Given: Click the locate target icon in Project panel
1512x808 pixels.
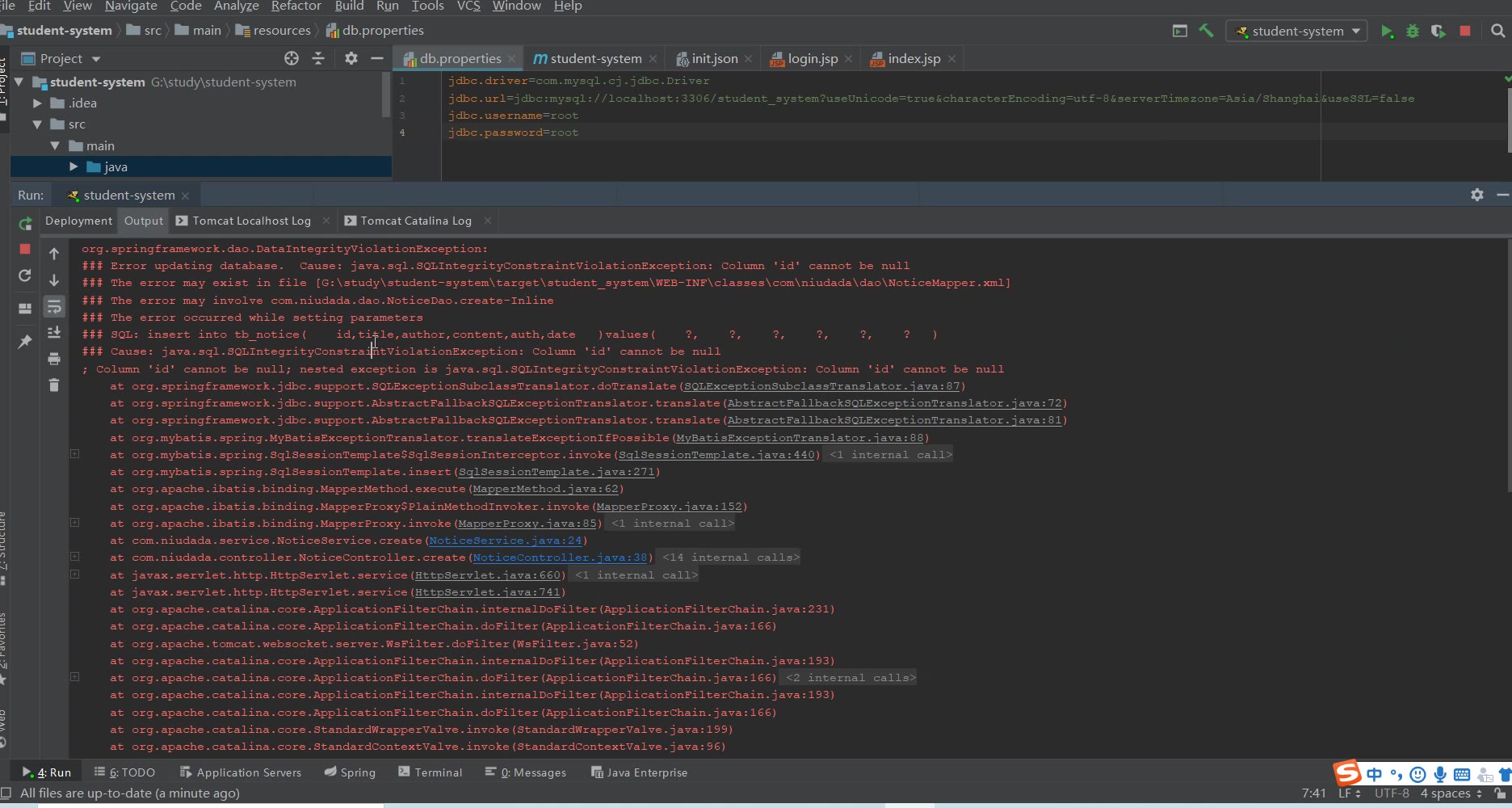Looking at the screenshot, I should [x=292, y=58].
